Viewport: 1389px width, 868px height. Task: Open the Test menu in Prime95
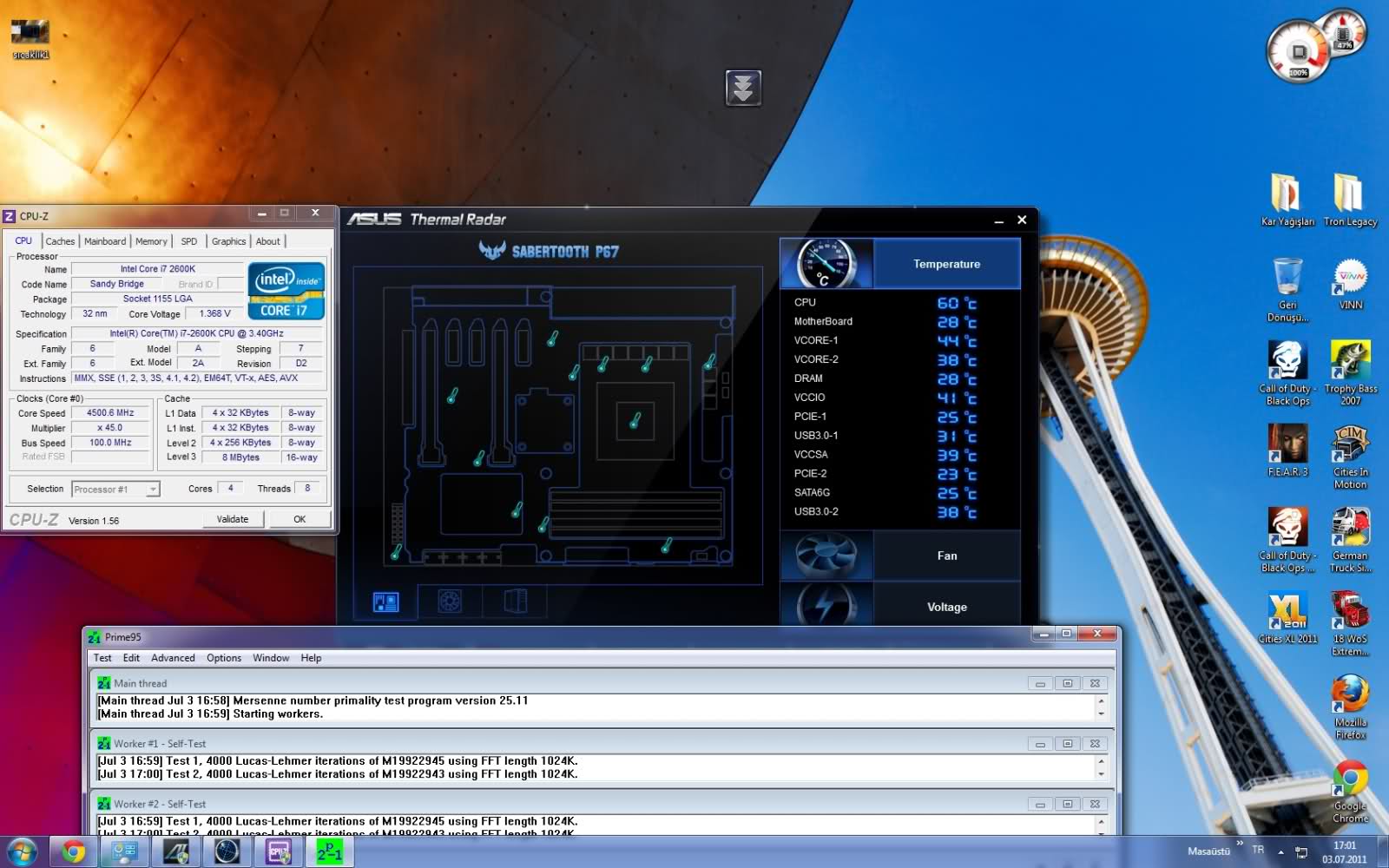click(x=102, y=658)
